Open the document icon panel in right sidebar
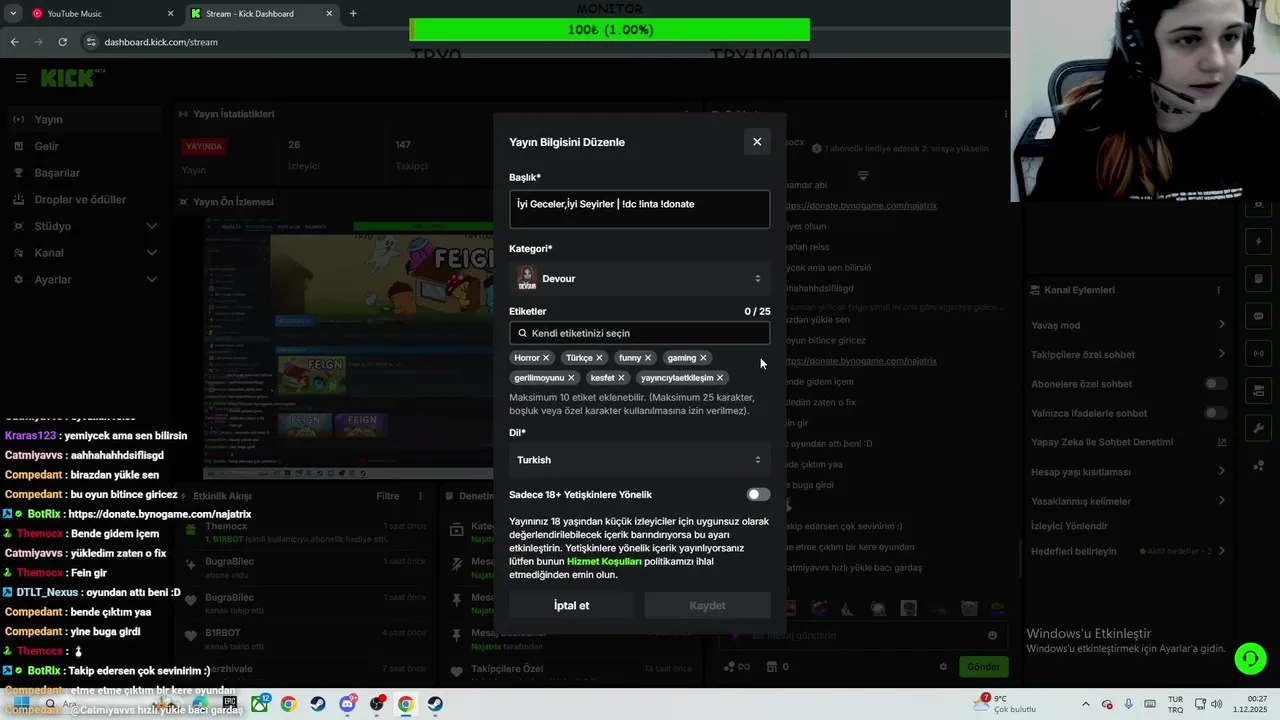 pyautogui.click(x=1259, y=278)
